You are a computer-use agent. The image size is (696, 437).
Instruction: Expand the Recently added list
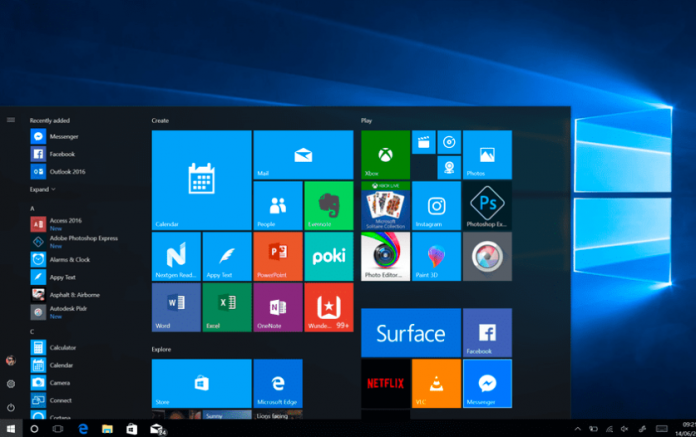(43, 189)
